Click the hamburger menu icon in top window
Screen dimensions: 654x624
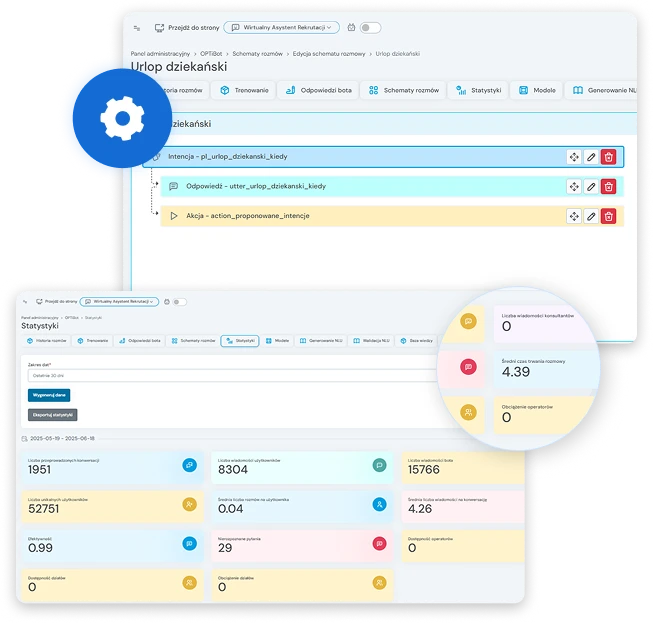point(138,28)
